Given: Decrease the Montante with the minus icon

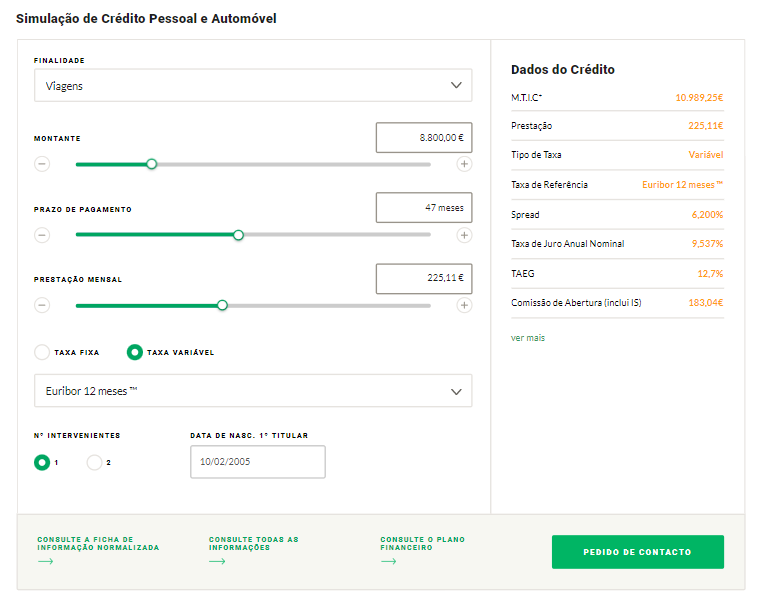Looking at the screenshot, I should point(42,164).
